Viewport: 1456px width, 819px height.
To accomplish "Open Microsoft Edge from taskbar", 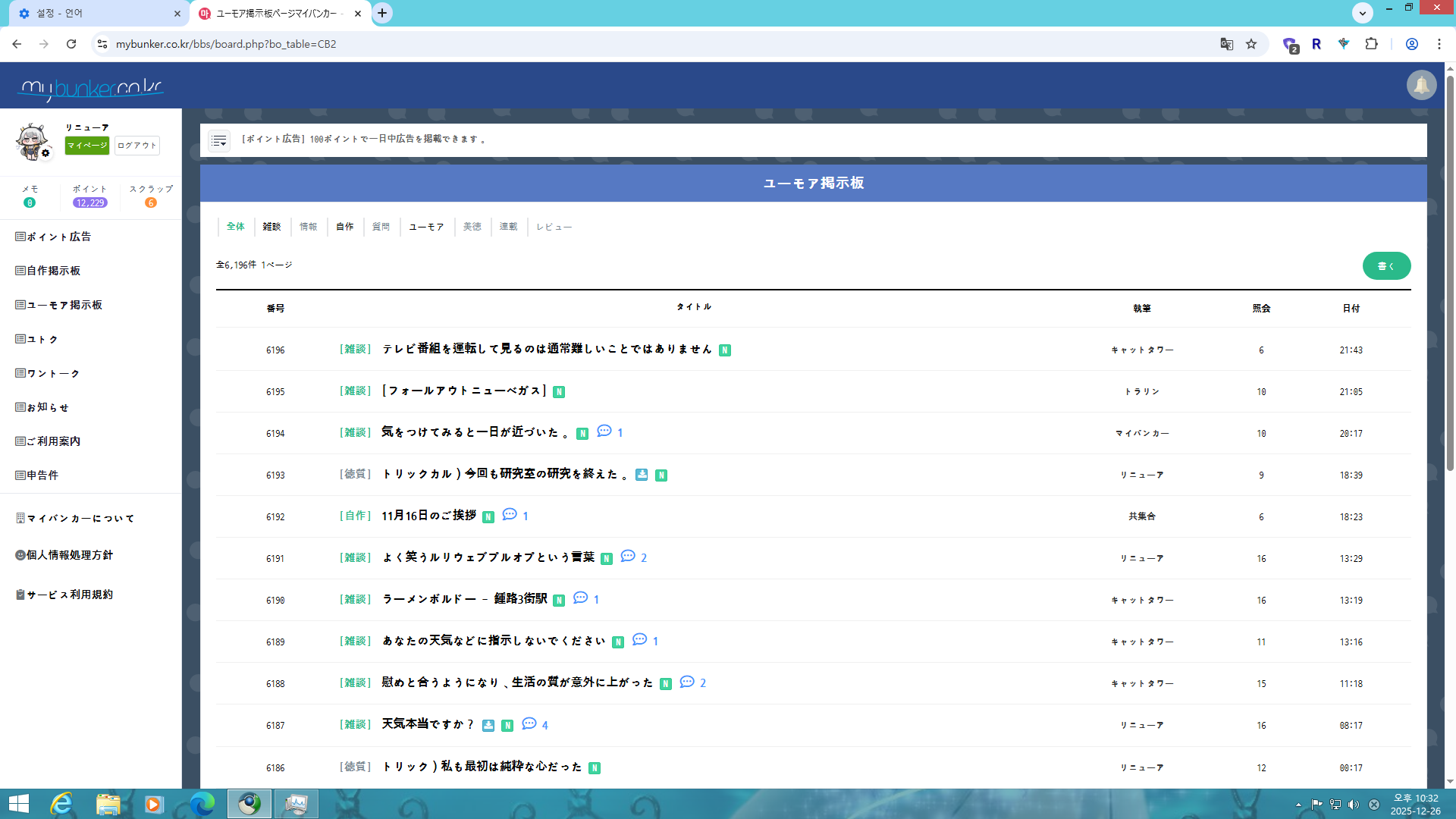I will tap(202, 804).
